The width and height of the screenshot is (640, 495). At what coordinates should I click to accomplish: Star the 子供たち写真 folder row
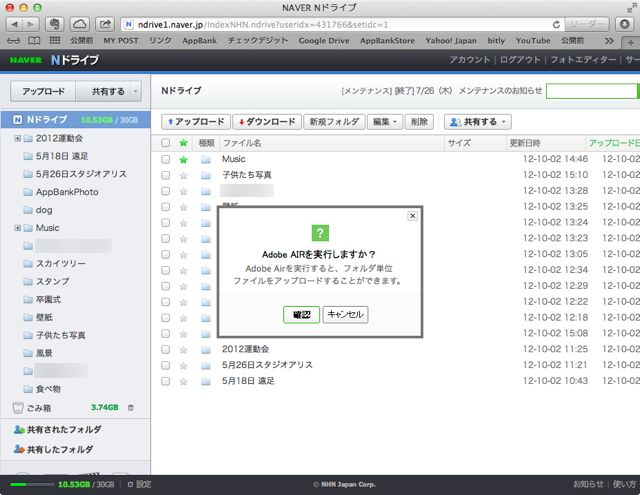(x=183, y=175)
